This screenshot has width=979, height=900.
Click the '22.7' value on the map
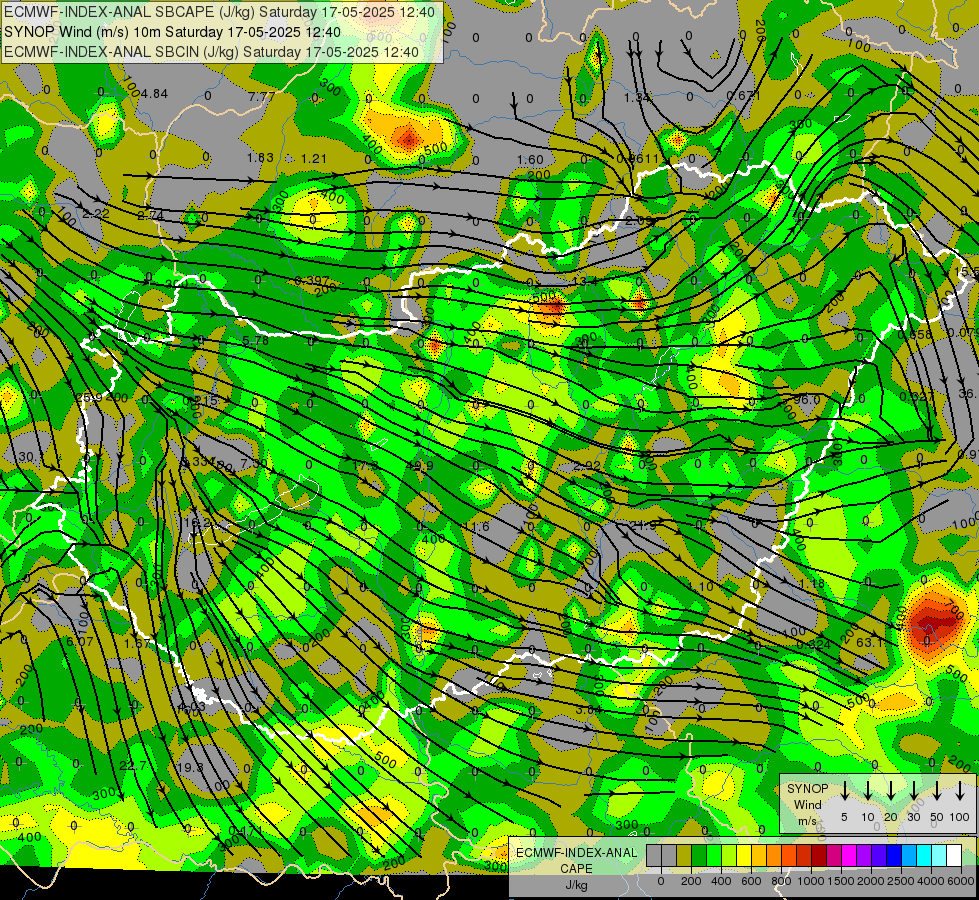[x=133, y=766]
